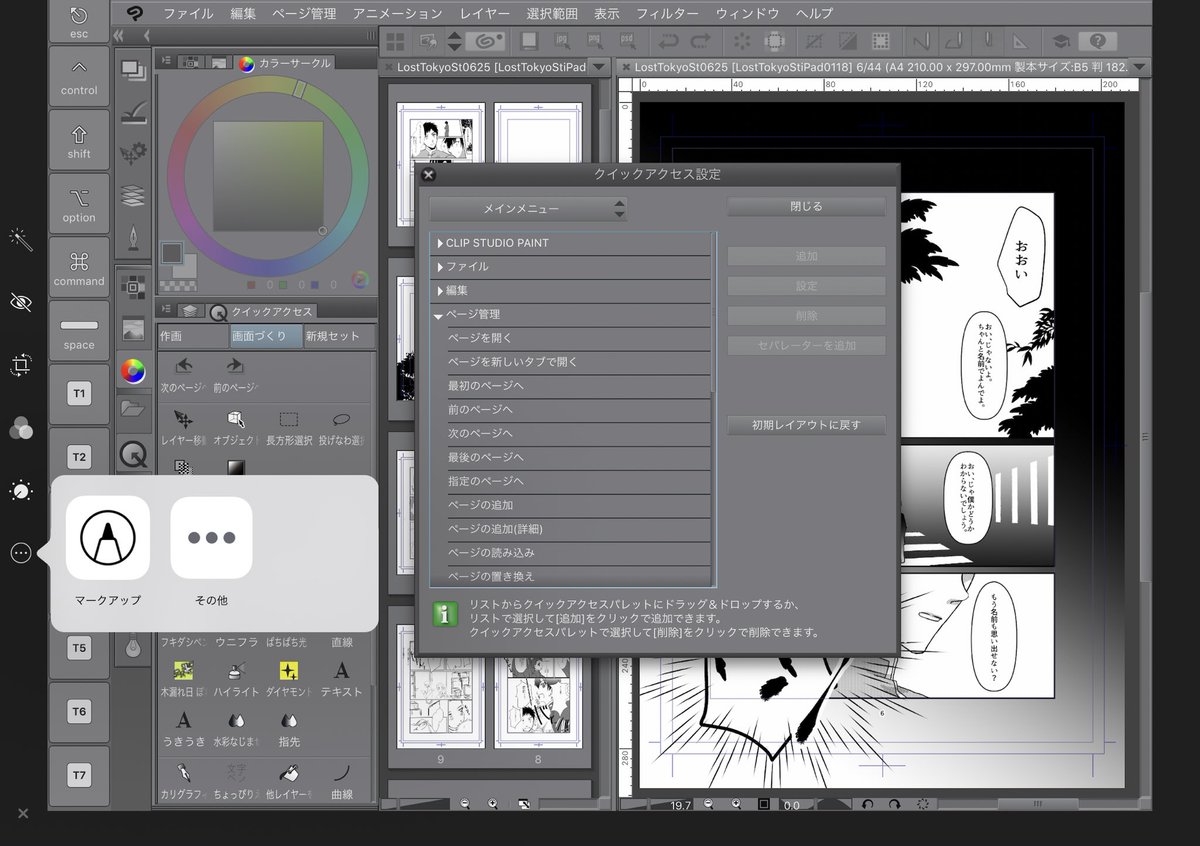Toggle the crossed-out eye visibility icon
The width and height of the screenshot is (1200, 846).
pyautogui.click(x=21, y=303)
